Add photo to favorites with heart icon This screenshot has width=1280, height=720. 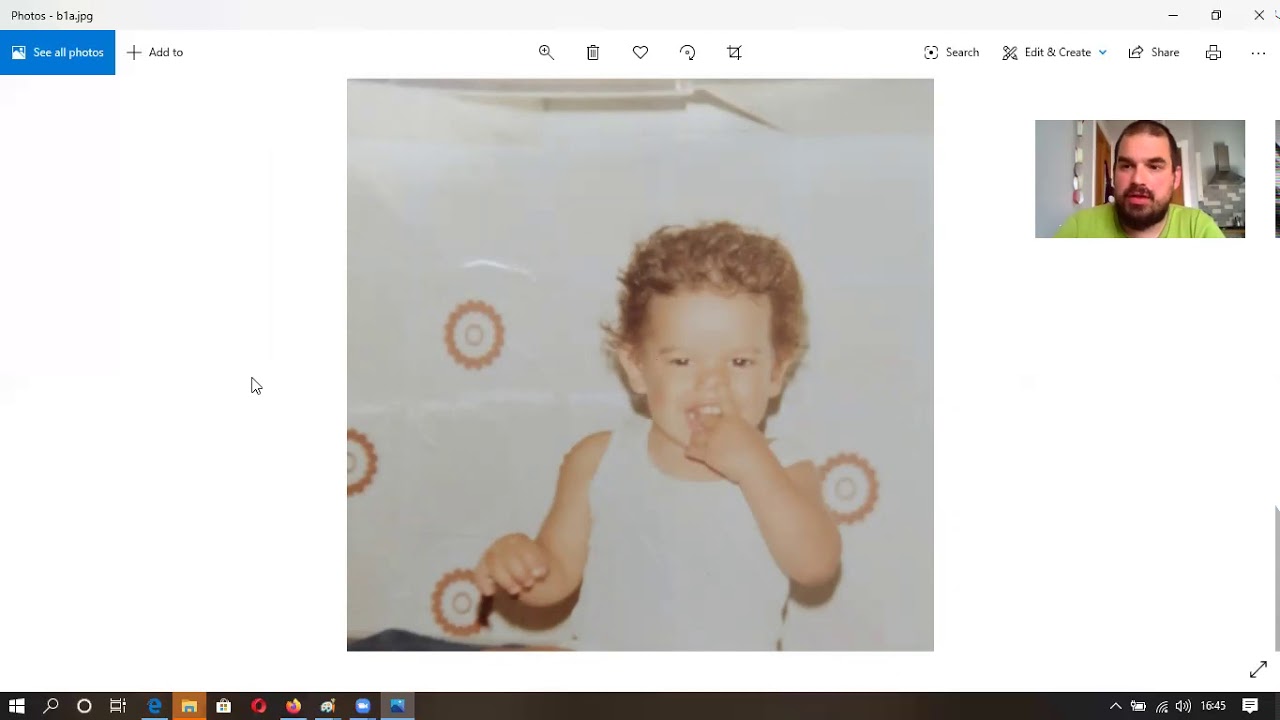point(640,52)
